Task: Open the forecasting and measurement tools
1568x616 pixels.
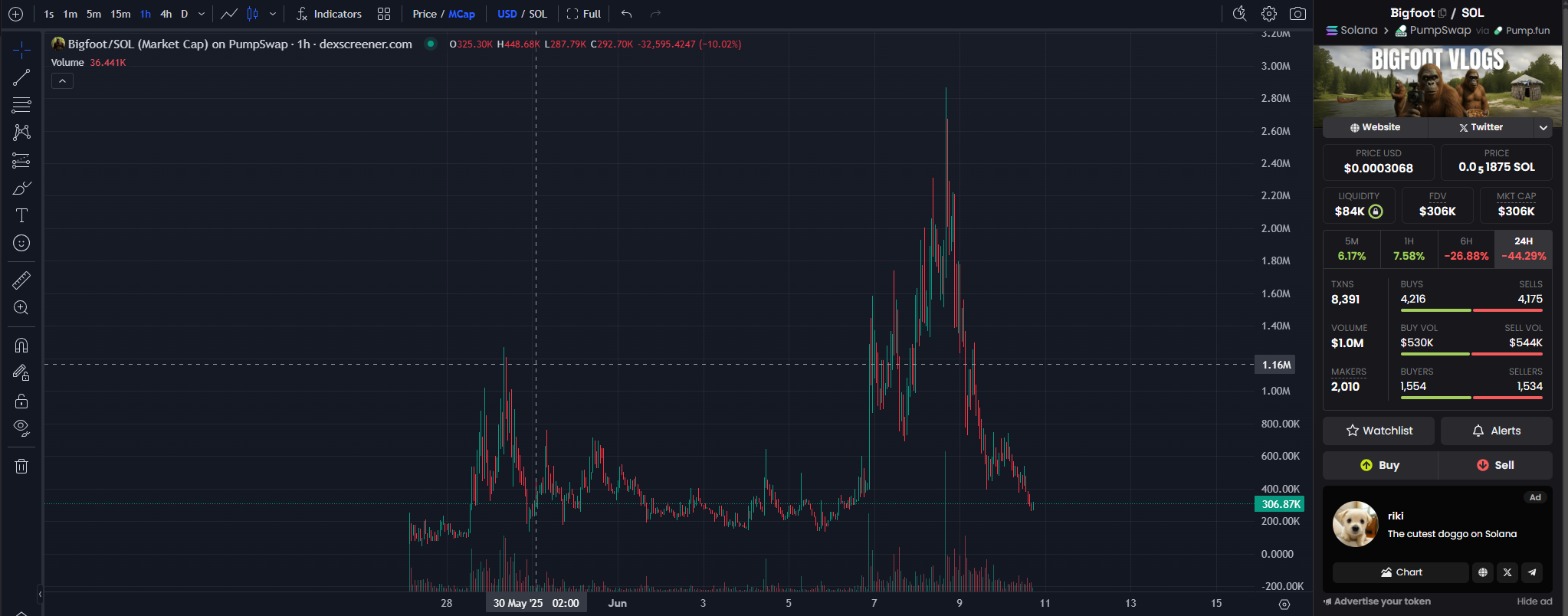Action: click(21, 160)
